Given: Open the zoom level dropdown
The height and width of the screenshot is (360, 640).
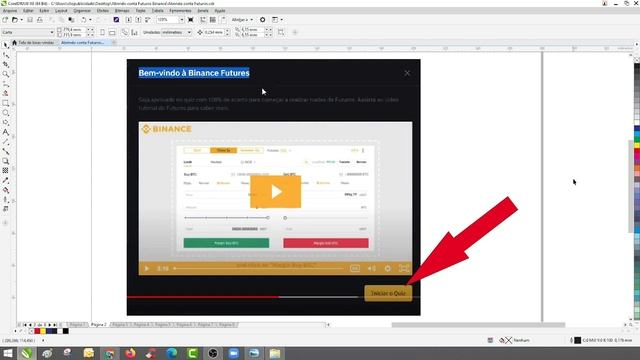Looking at the screenshot, I should point(182,20).
